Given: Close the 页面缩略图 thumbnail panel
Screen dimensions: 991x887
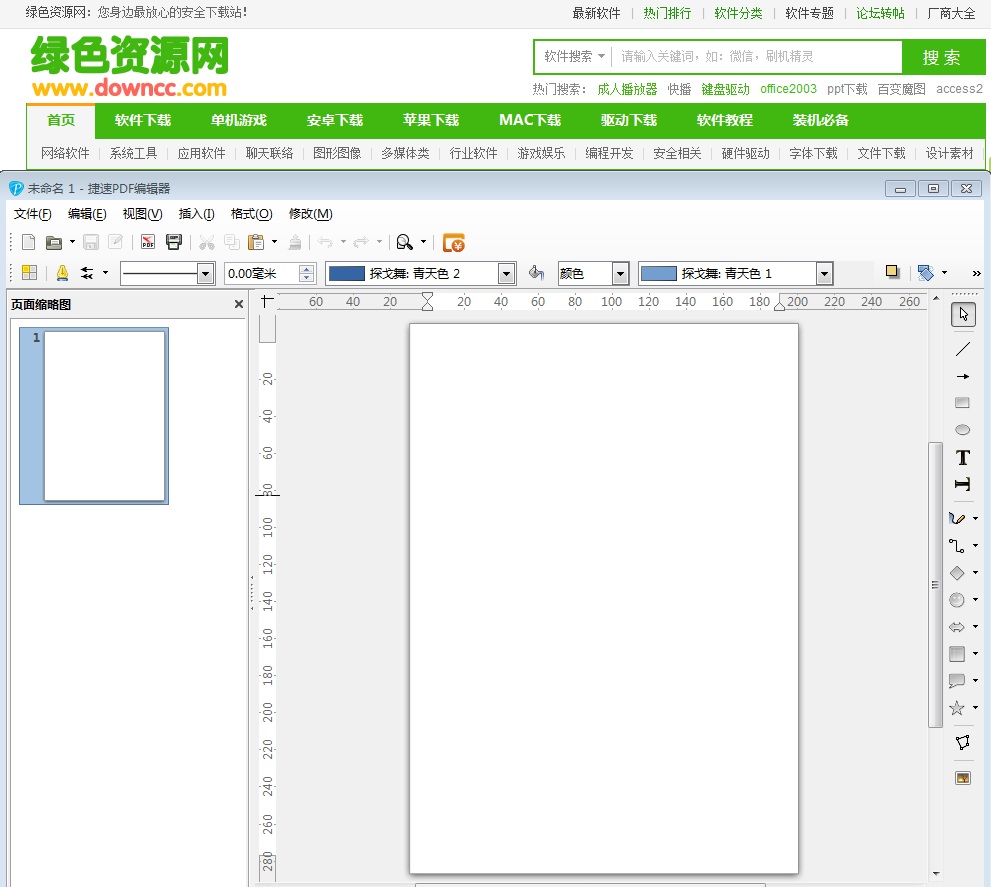Looking at the screenshot, I should pos(238,304).
